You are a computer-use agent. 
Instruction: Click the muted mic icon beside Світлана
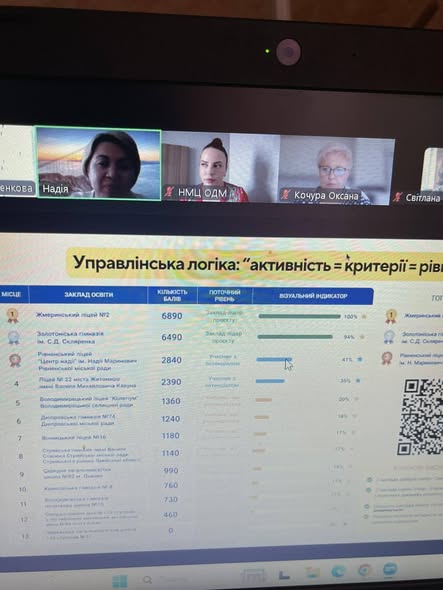397,197
